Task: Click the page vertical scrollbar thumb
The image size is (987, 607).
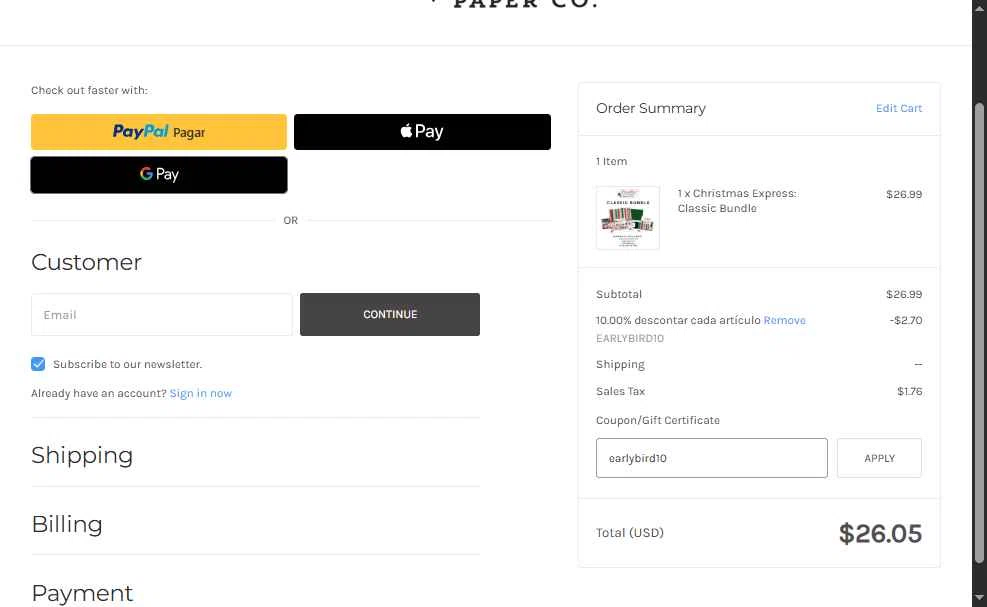Action: [979, 332]
